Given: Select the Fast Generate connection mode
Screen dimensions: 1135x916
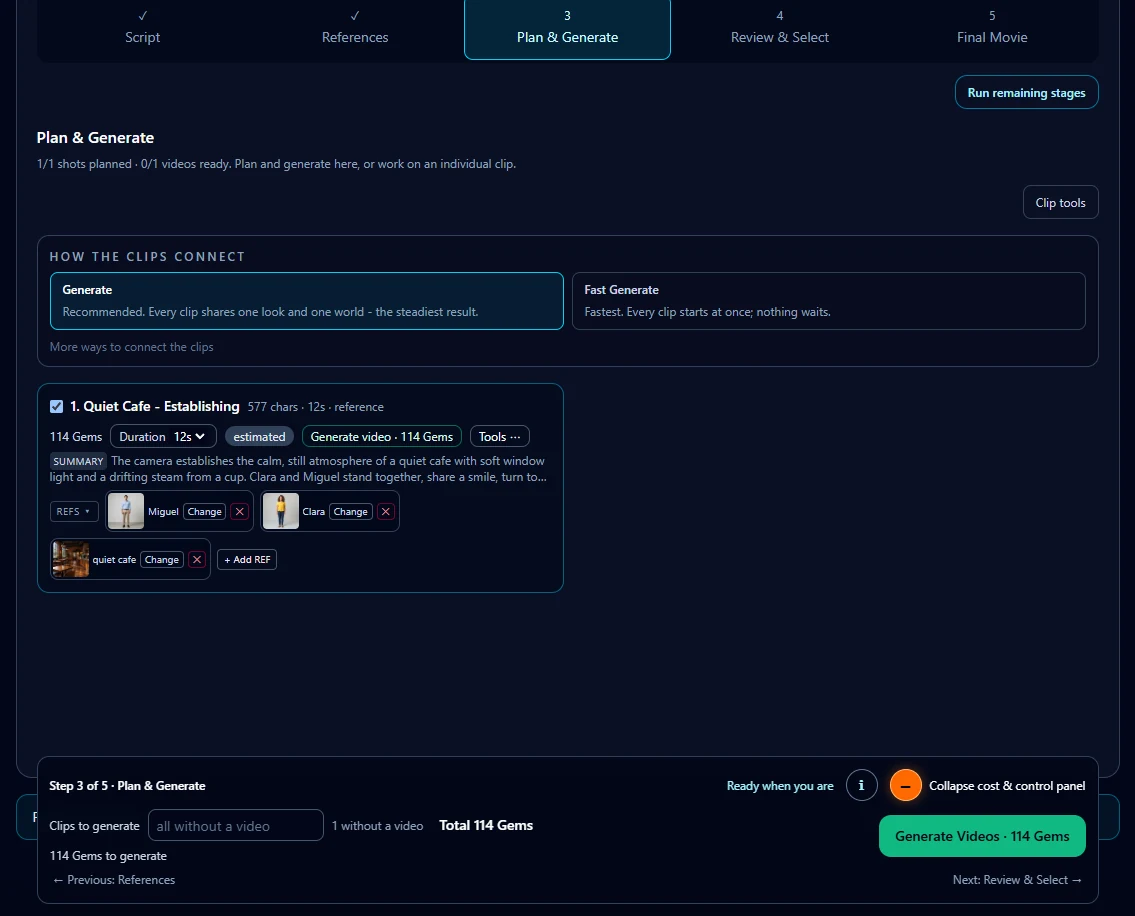Looking at the screenshot, I should (x=829, y=301).
